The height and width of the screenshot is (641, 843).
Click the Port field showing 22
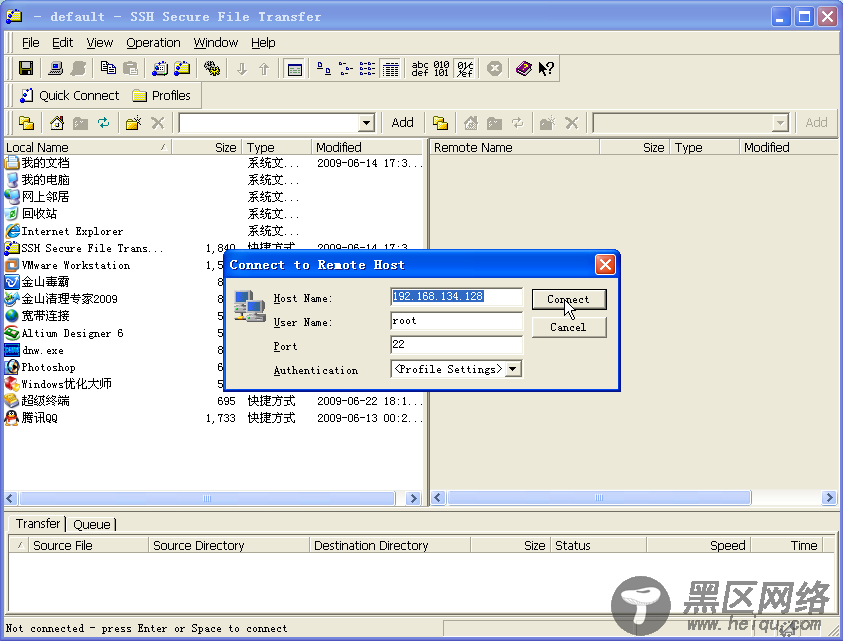point(456,345)
